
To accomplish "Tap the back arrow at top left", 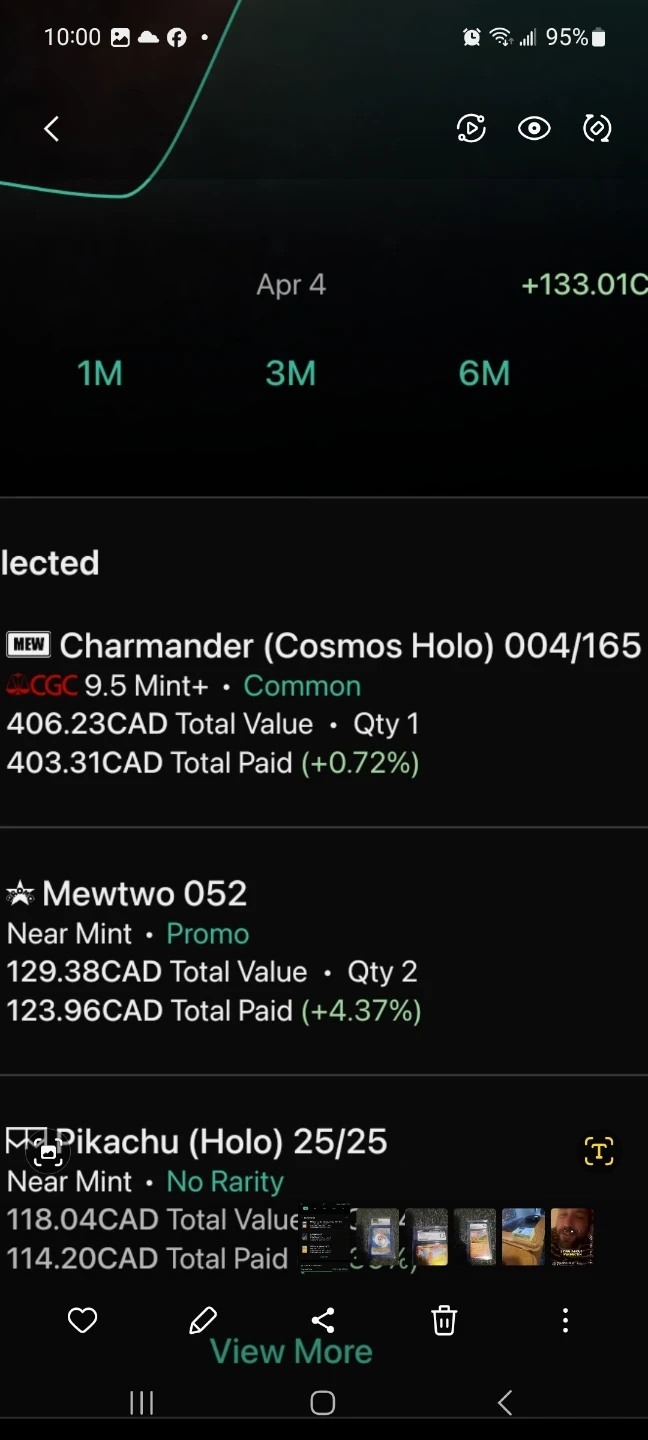I will (x=52, y=128).
